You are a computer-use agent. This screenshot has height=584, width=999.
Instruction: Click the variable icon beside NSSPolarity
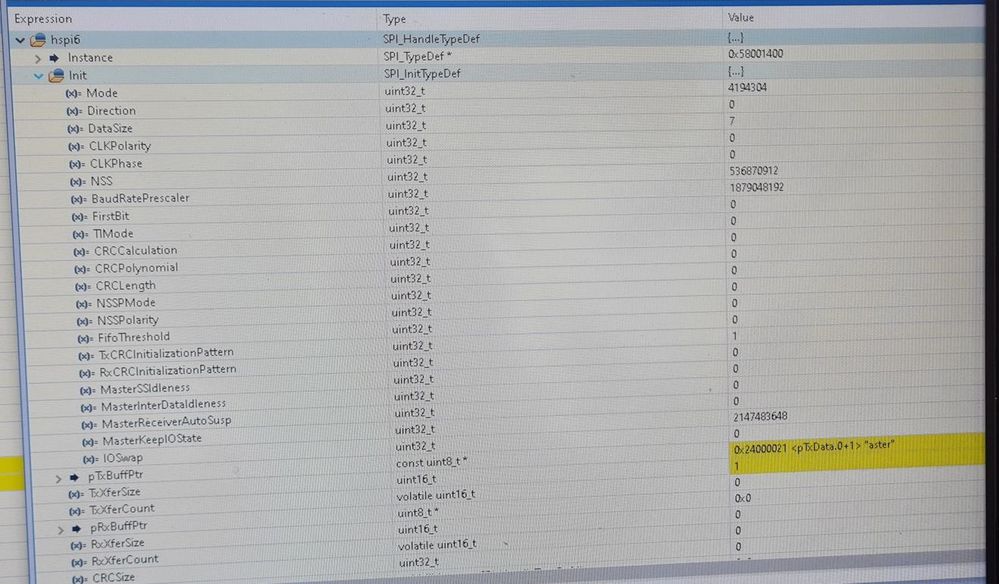point(84,322)
